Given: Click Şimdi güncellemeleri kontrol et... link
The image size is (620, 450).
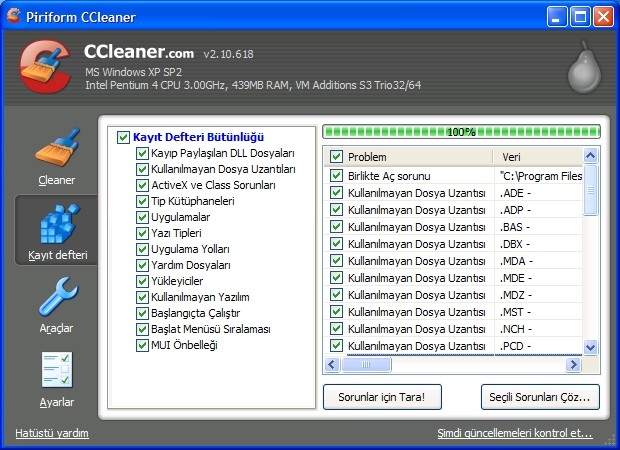Looking at the screenshot, I should pyautogui.click(x=515, y=433).
